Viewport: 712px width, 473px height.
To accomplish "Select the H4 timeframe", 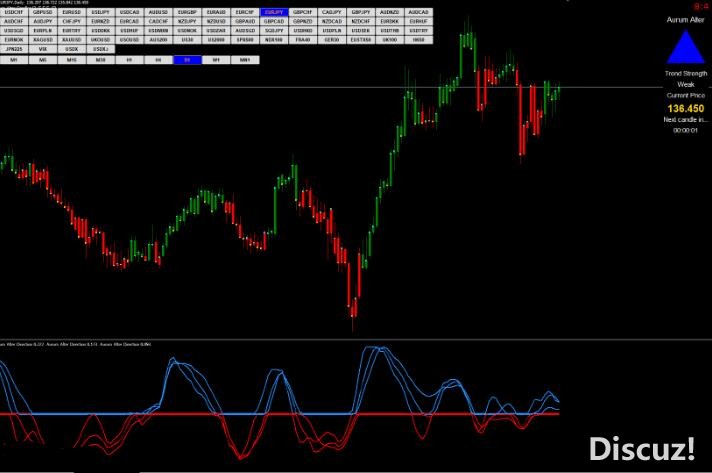I will [158, 60].
